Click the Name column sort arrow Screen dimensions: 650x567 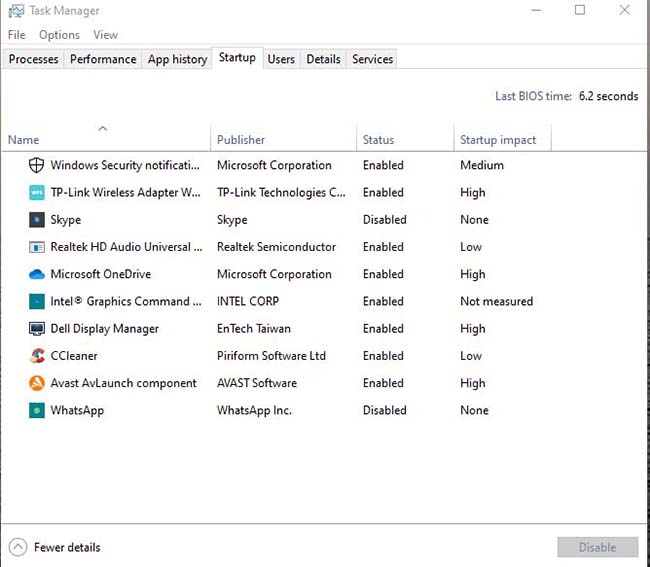click(102, 128)
